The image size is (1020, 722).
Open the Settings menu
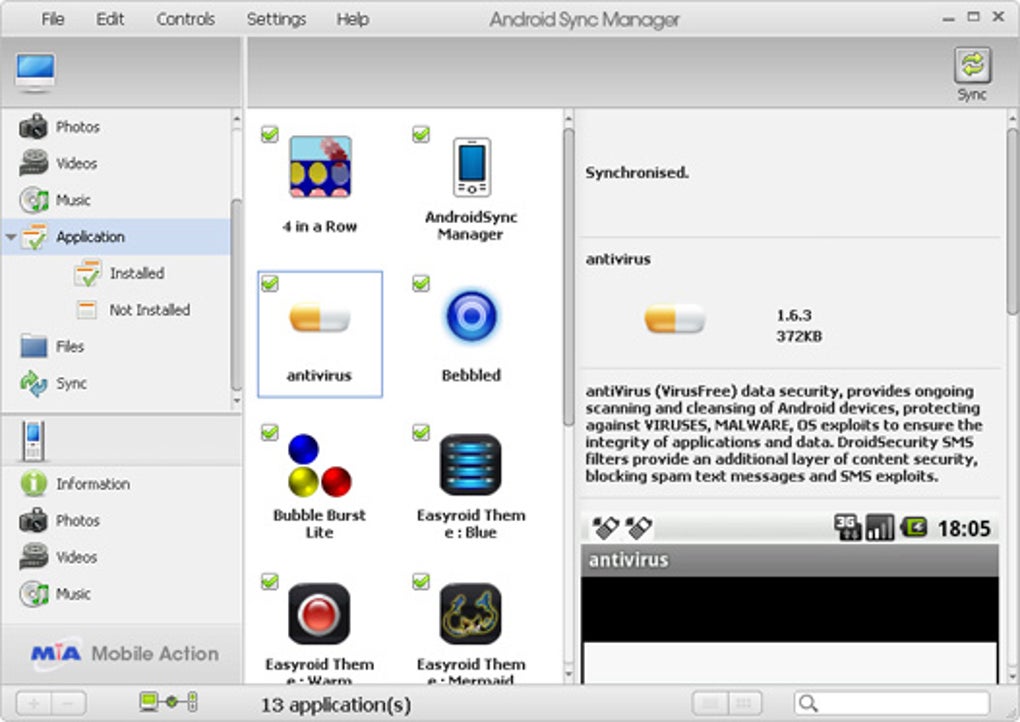point(276,20)
